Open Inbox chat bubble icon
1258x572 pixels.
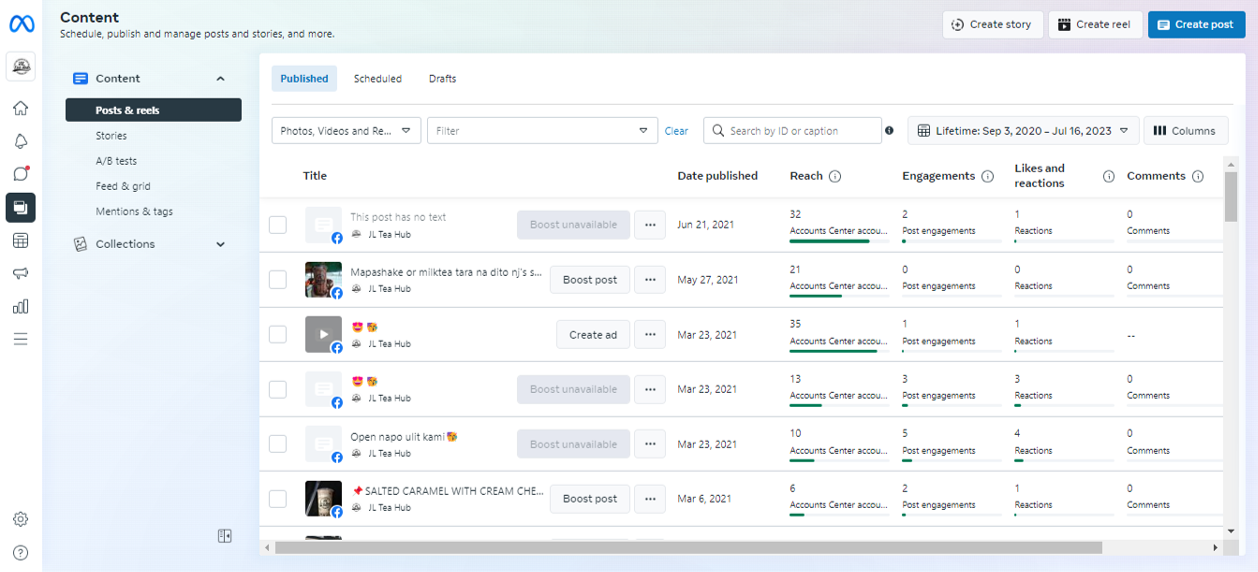21,174
